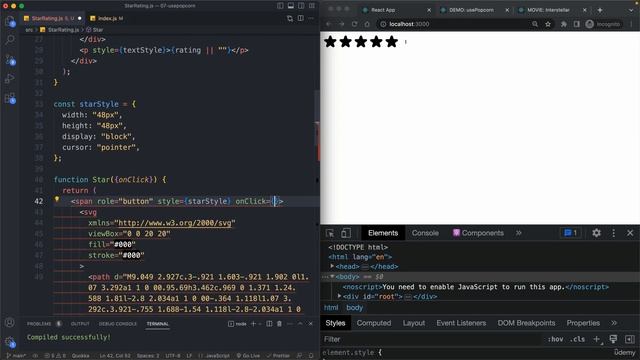Collapse the body element in DOM tree
The width and height of the screenshot is (640, 360).
(x=332, y=276)
